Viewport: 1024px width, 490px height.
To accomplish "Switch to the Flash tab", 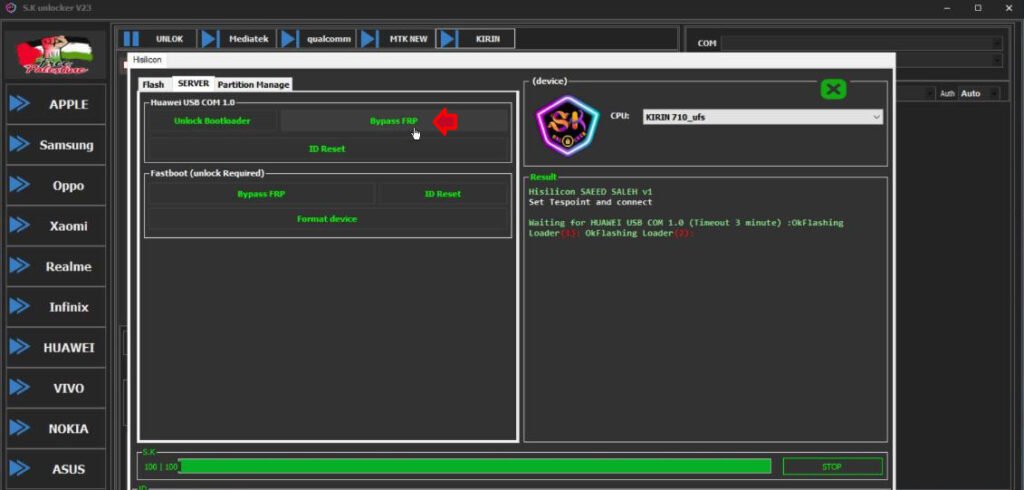I will pos(153,84).
